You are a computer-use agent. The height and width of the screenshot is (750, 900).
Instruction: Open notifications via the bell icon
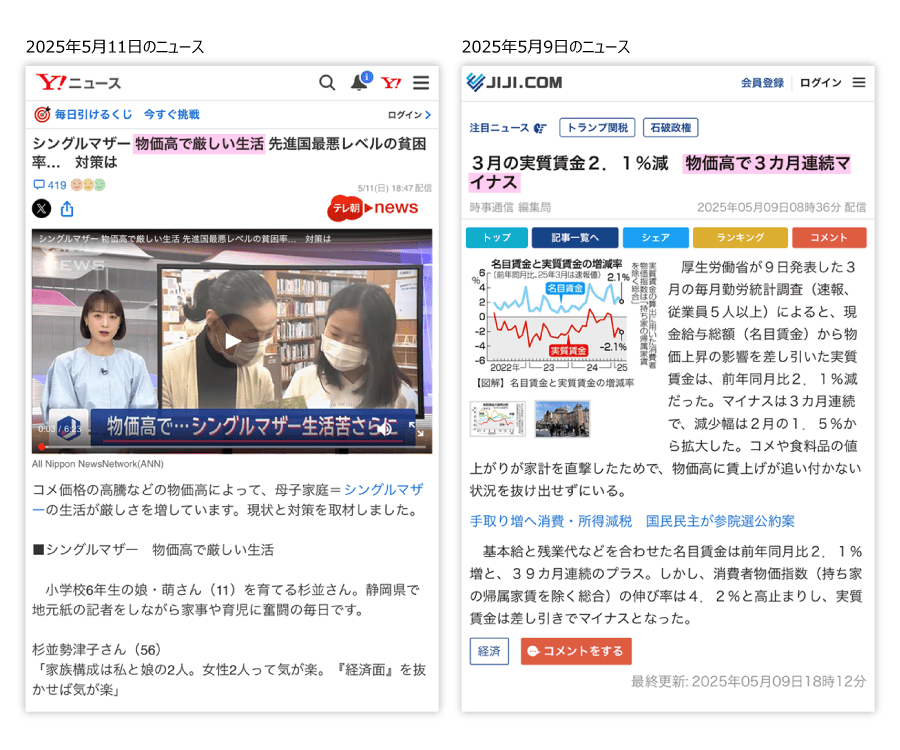(359, 83)
